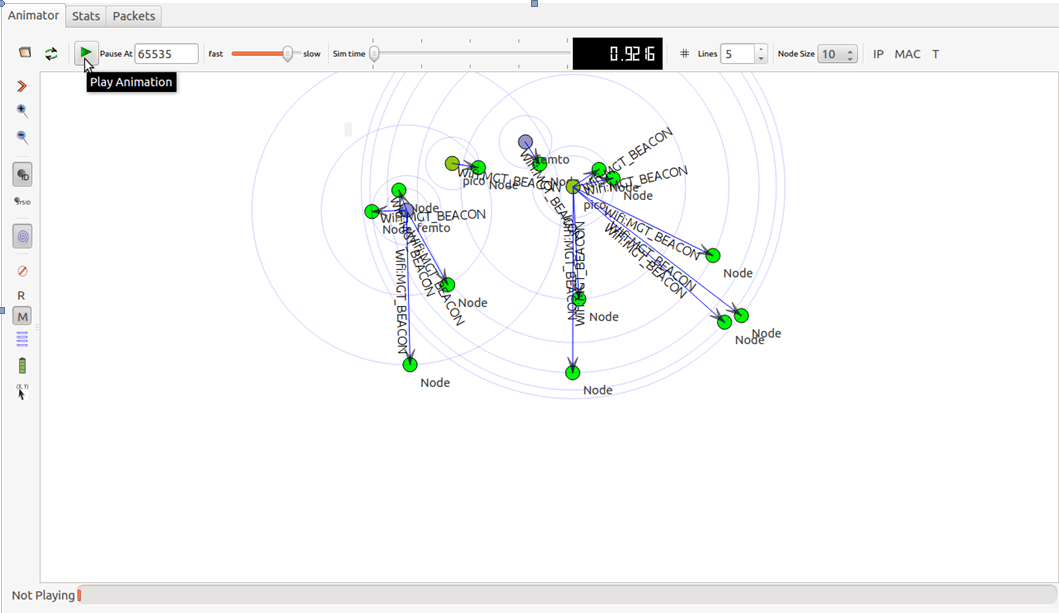
Task: Click the Sim time slider handle
Action: 374,54
